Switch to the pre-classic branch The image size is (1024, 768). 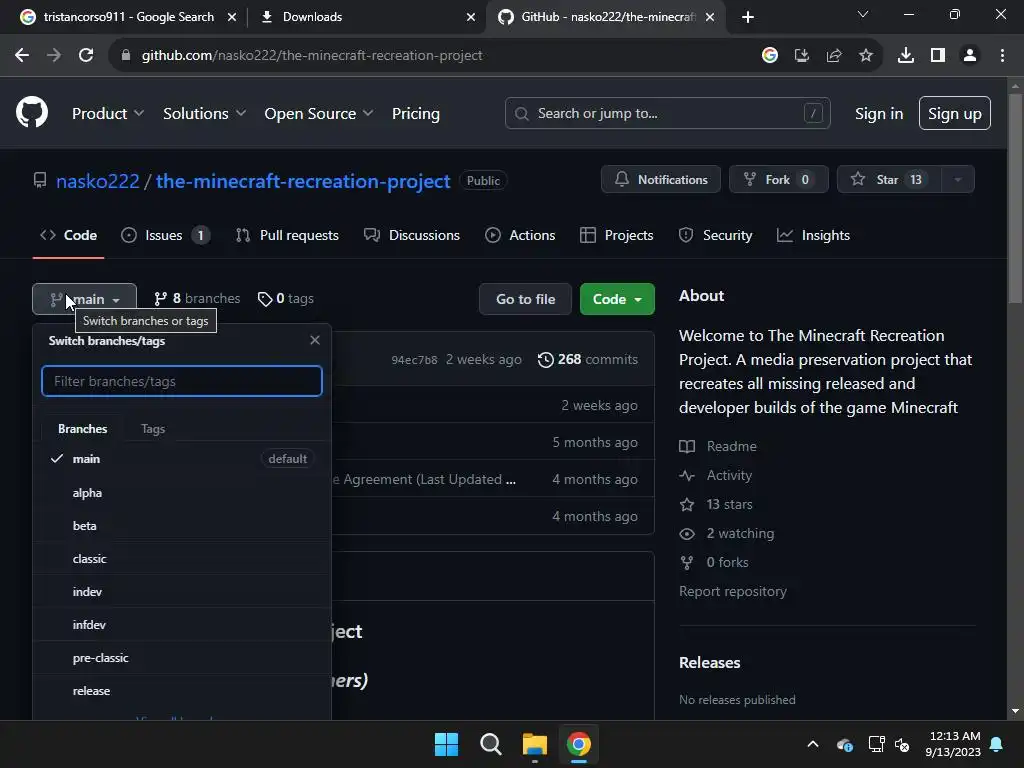182,658
